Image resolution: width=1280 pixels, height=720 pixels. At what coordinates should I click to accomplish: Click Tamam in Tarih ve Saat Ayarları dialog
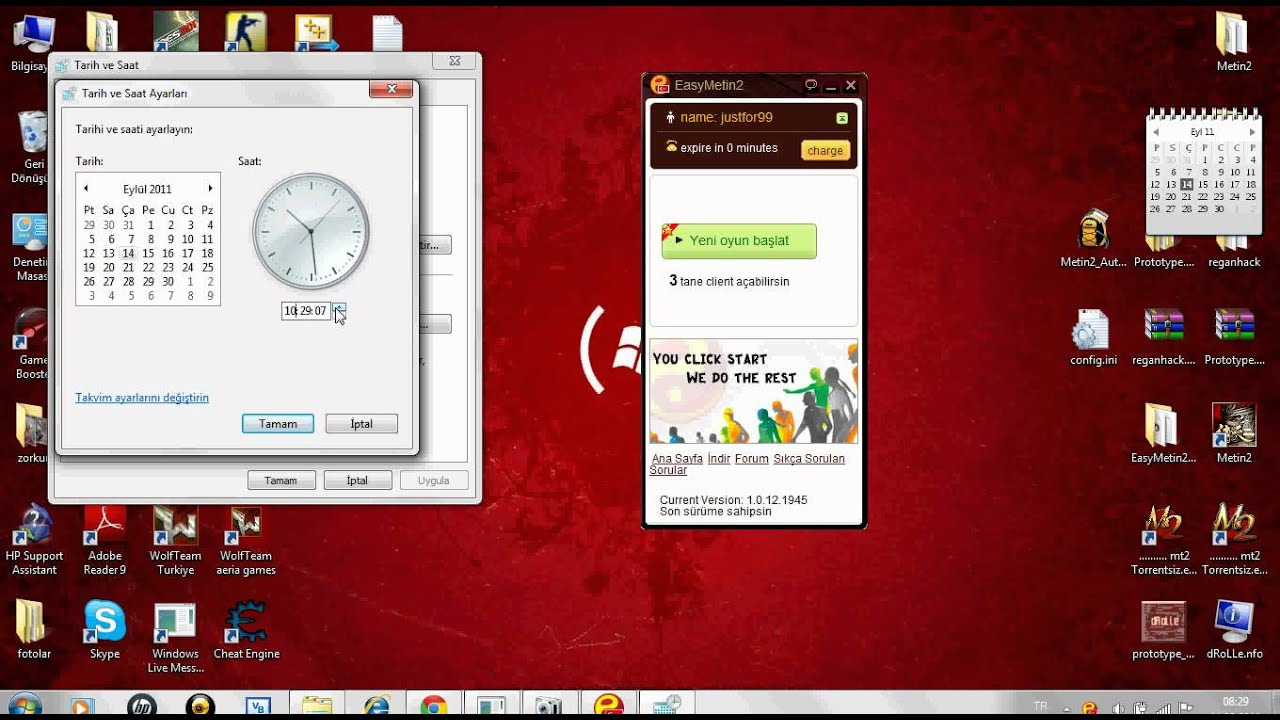coord(278,424)
